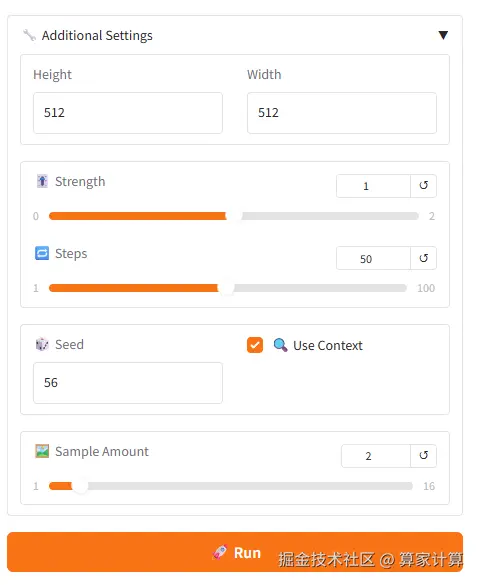The height and width of the screenshot is (585, 480).
Task: Click the wrench icon beside Additional Settings
Action: coord(29,36)
